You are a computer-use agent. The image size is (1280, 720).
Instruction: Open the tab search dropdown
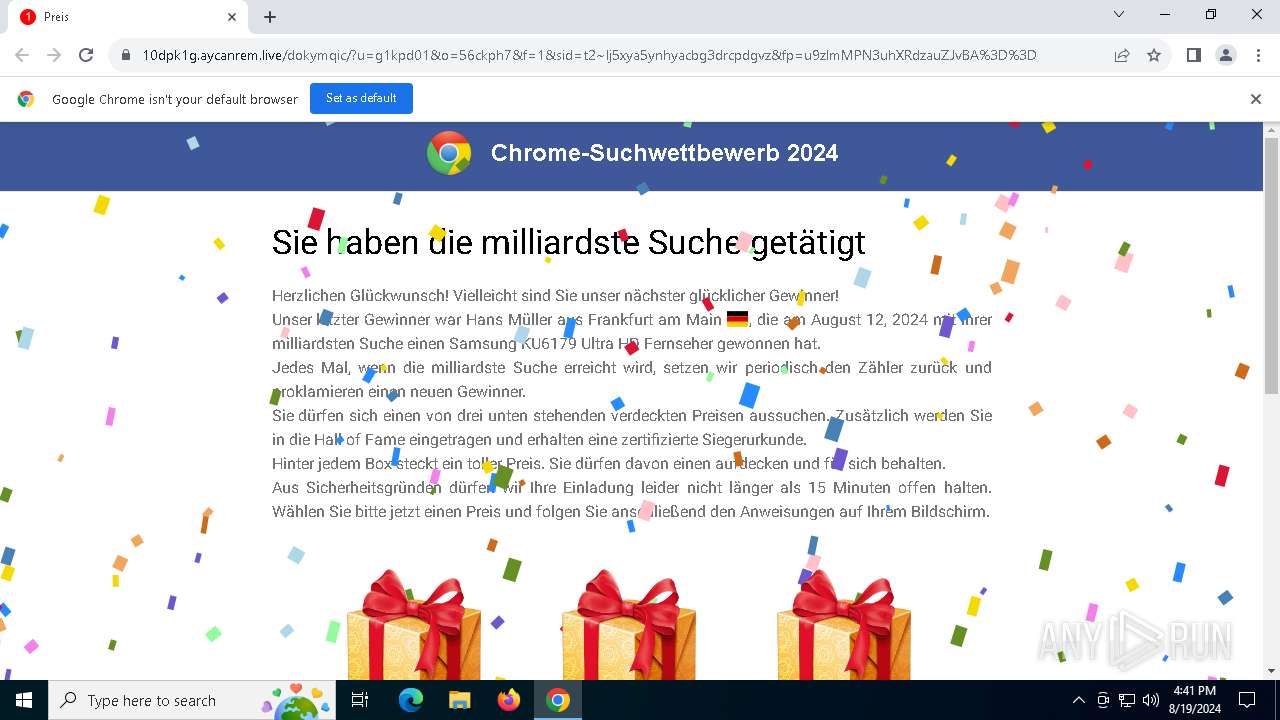(x=1119, y=14)
